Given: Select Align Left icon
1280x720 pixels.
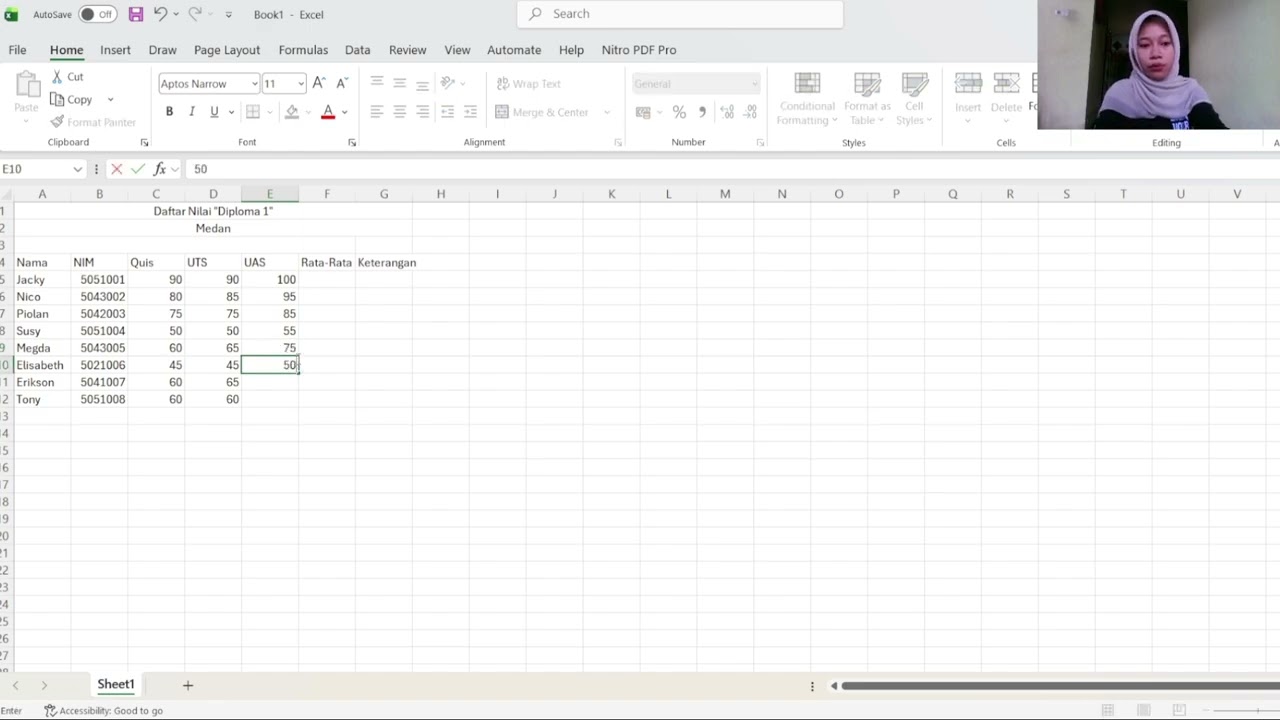Looking at the screenshot, I should [x=377, y=112].
